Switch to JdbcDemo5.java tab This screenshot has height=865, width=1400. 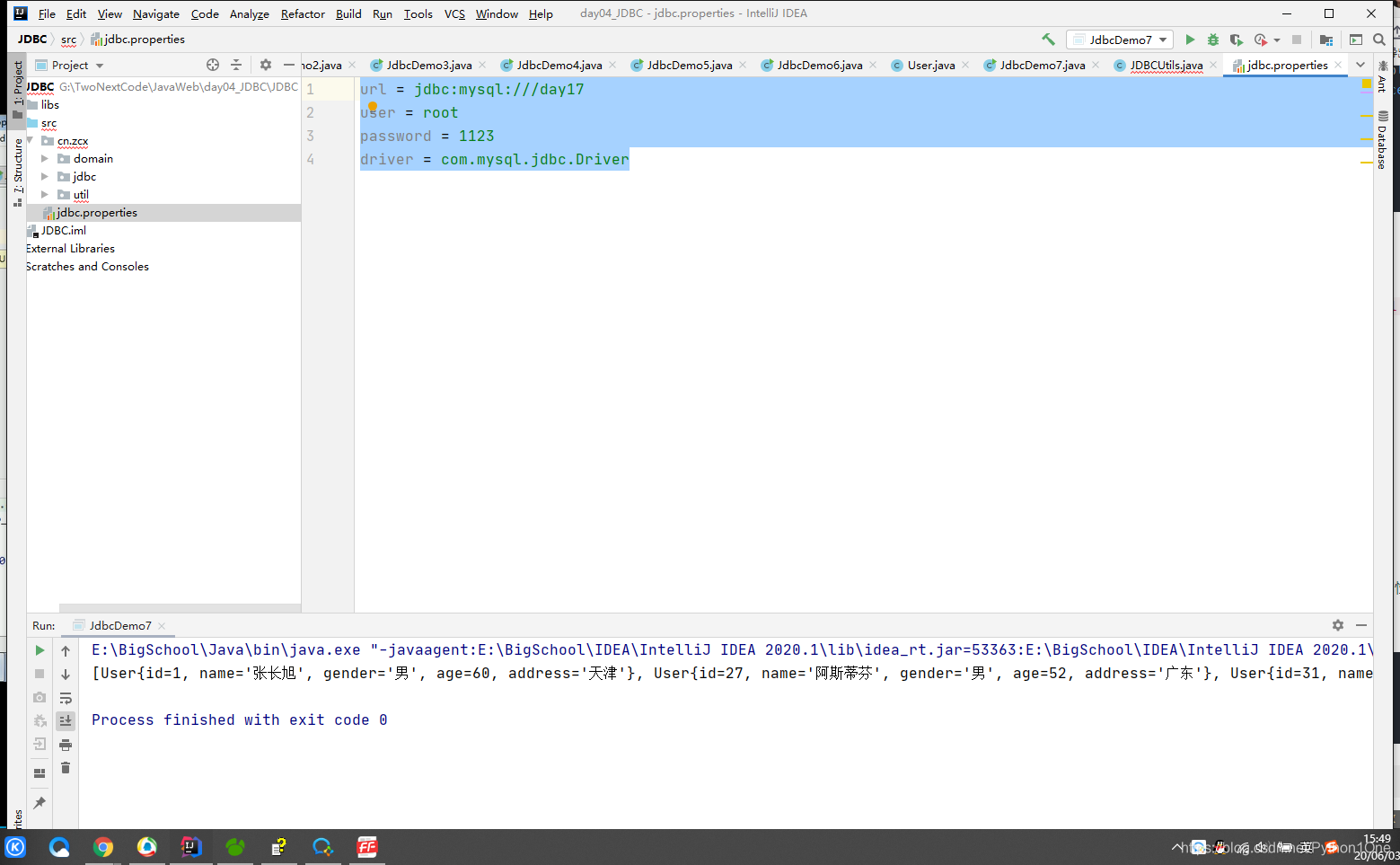(x=690, y=65)
